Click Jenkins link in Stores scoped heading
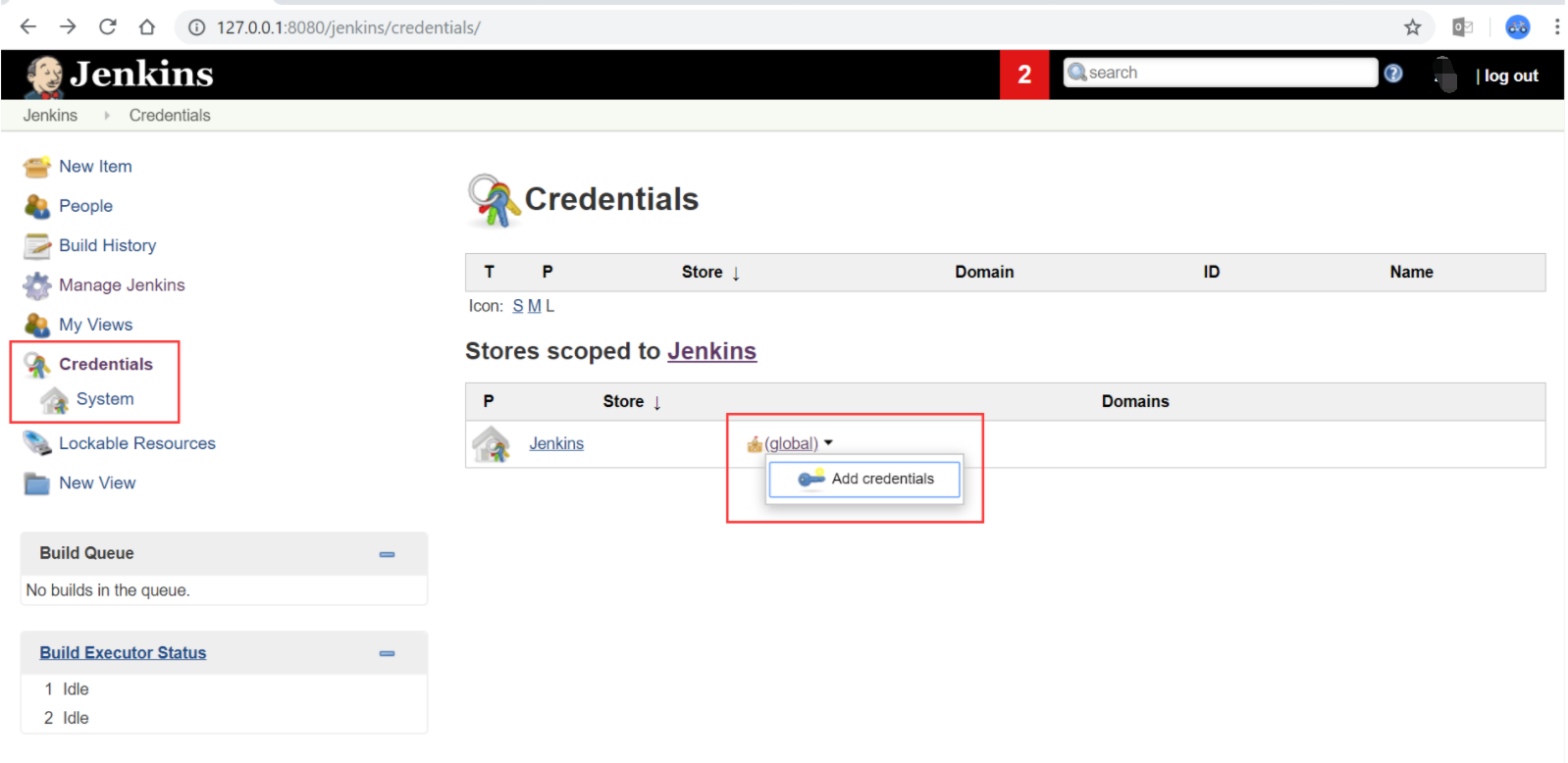This screenshot has width=1568, height=763. click(711, 352)
